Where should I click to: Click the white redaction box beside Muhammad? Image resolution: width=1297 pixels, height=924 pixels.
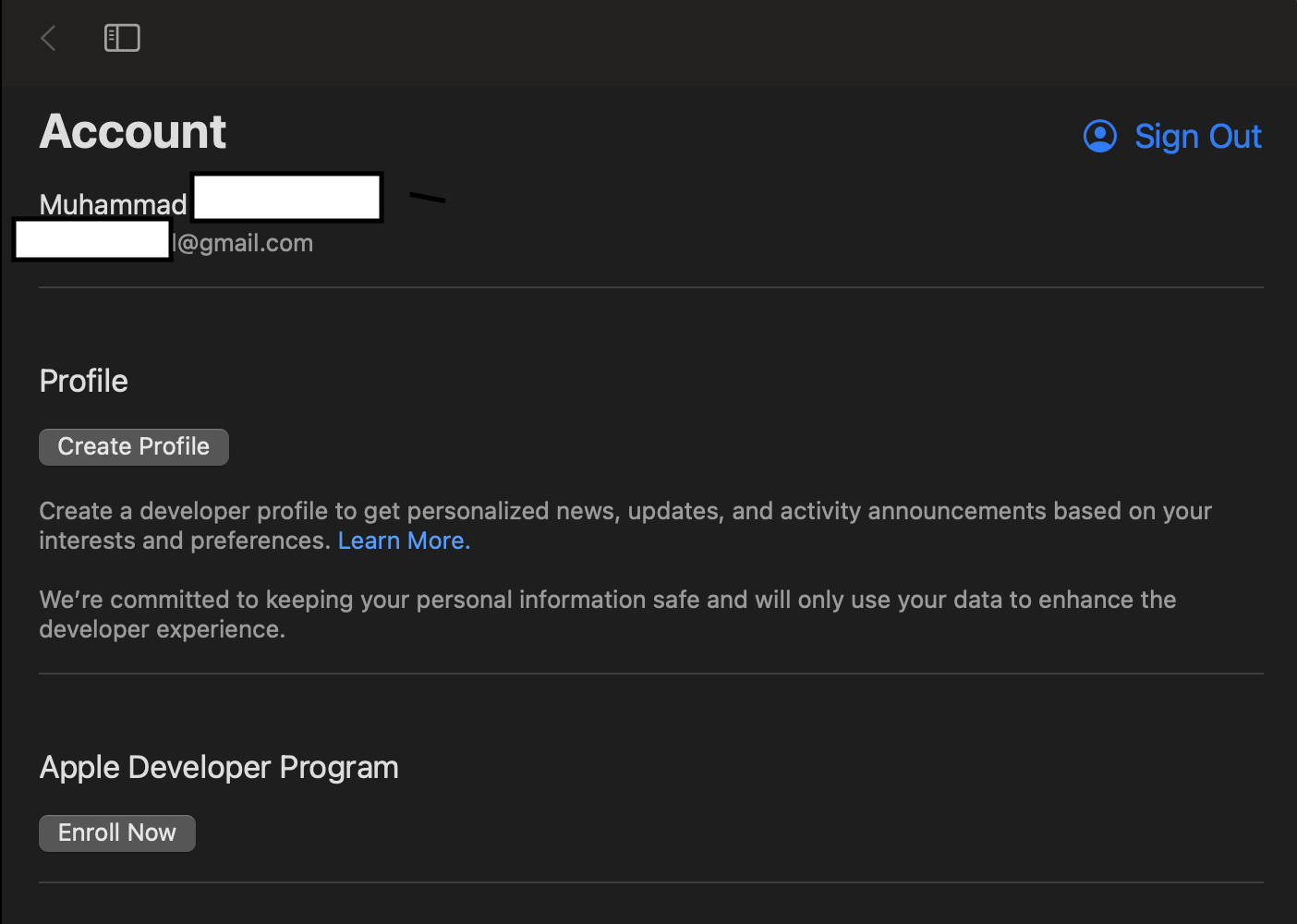point(287,198)
